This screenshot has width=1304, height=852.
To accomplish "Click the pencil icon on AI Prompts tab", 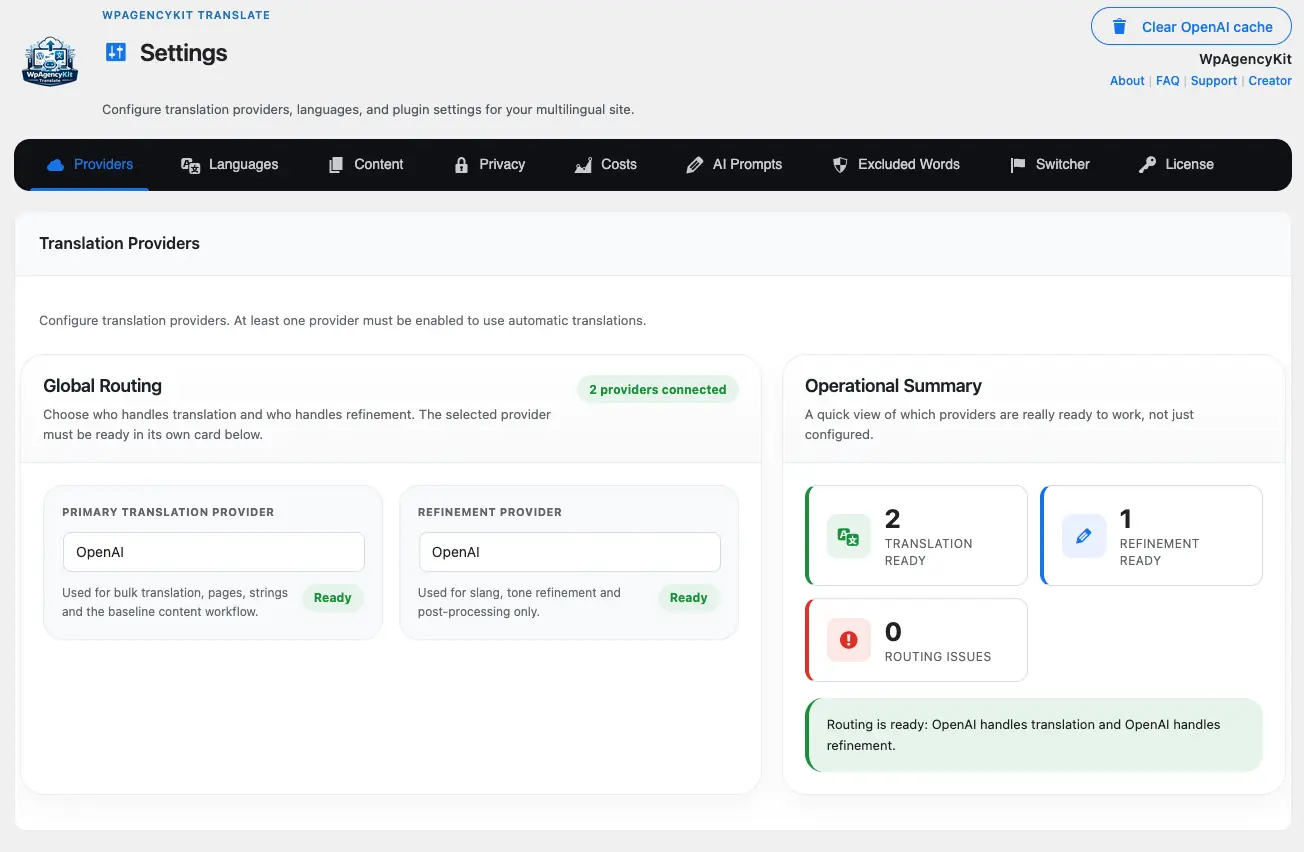I will click(x=694, y=165).
